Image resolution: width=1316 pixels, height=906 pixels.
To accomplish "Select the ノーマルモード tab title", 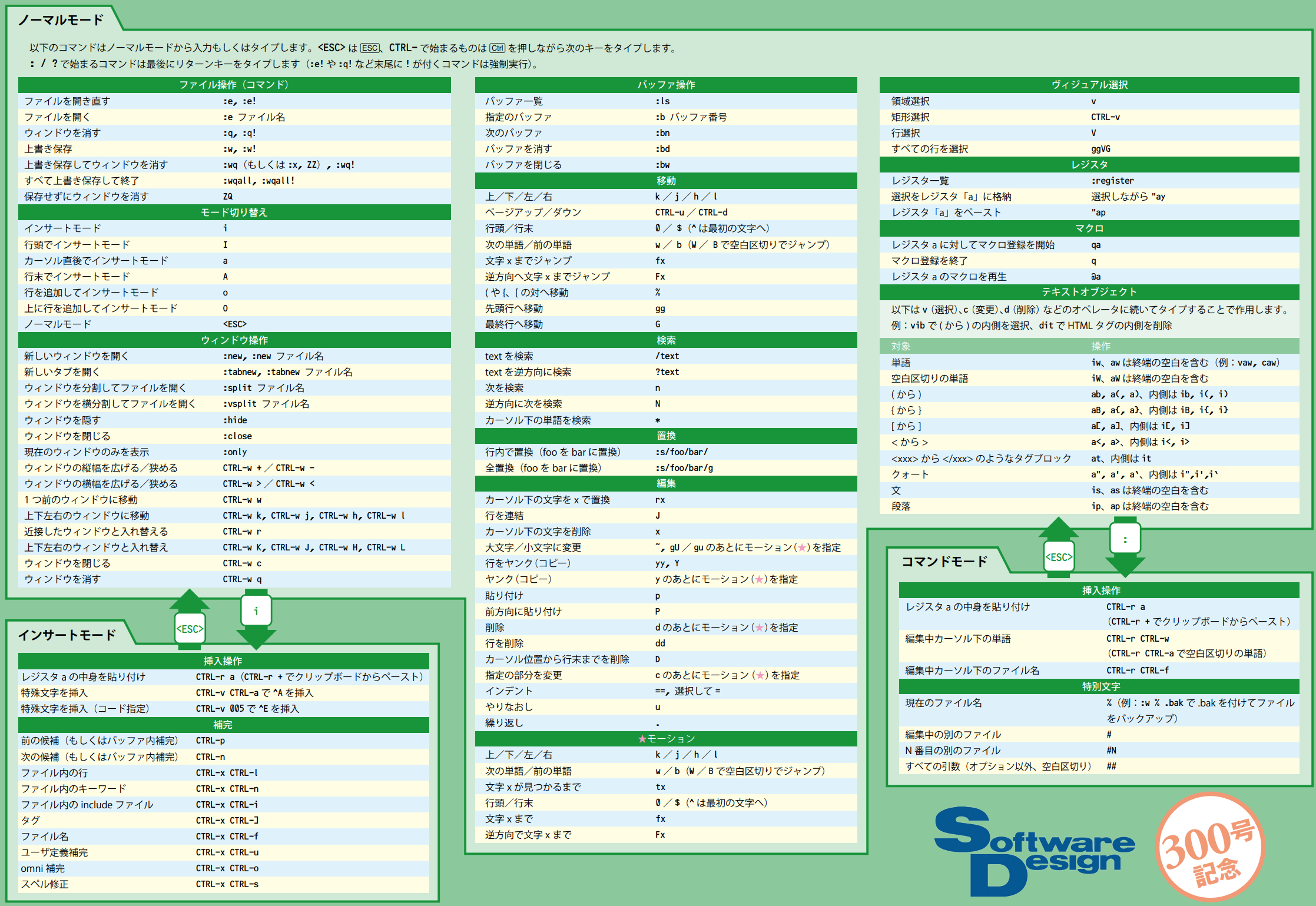I will [61, 20].
